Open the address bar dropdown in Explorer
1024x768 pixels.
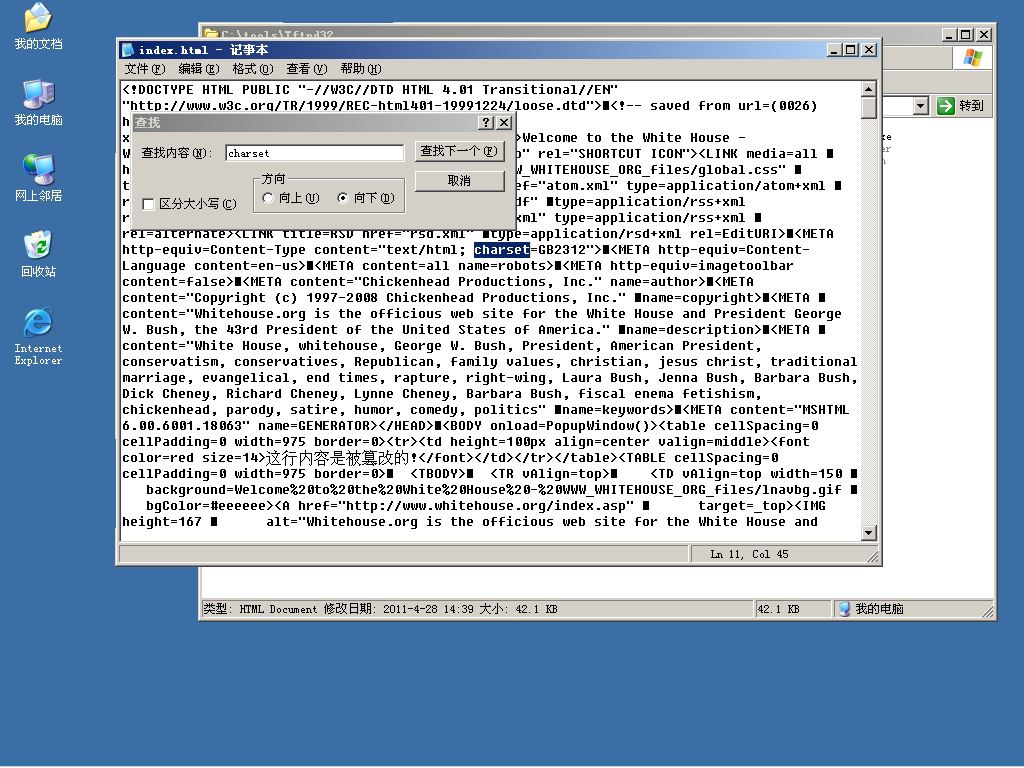[x=920, y=106]
